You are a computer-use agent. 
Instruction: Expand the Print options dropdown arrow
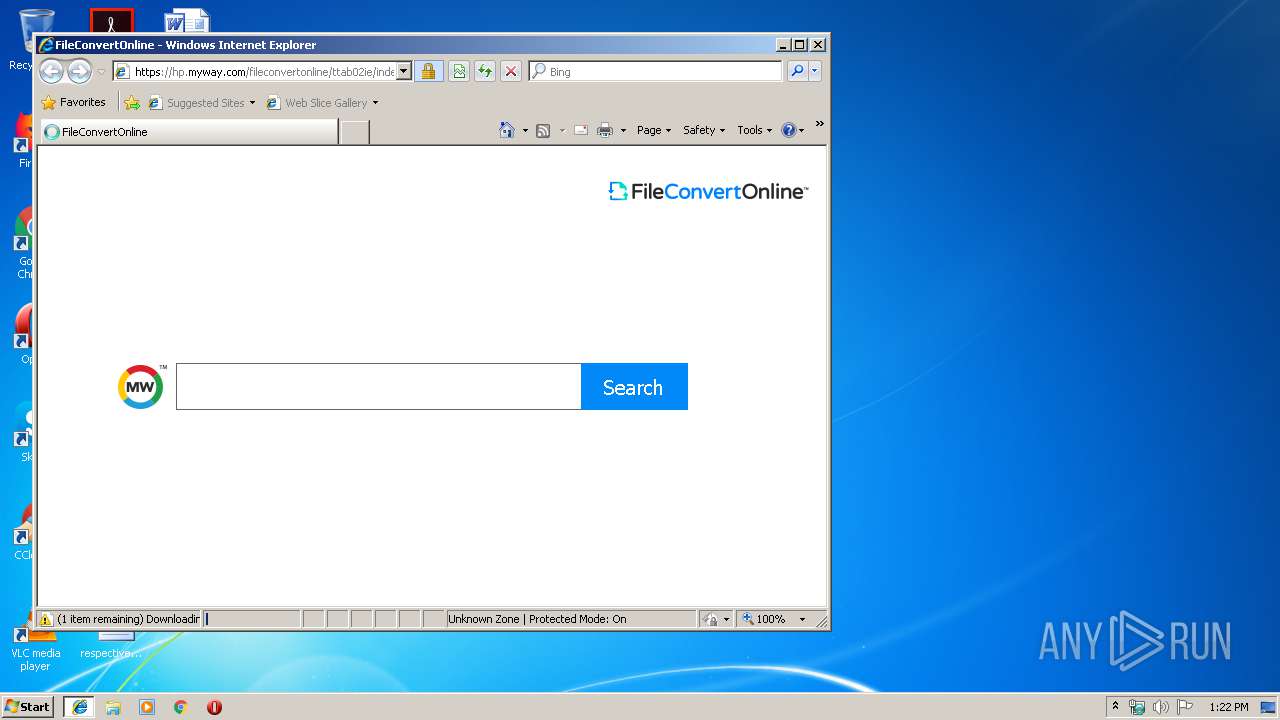[x=623, y=130]
